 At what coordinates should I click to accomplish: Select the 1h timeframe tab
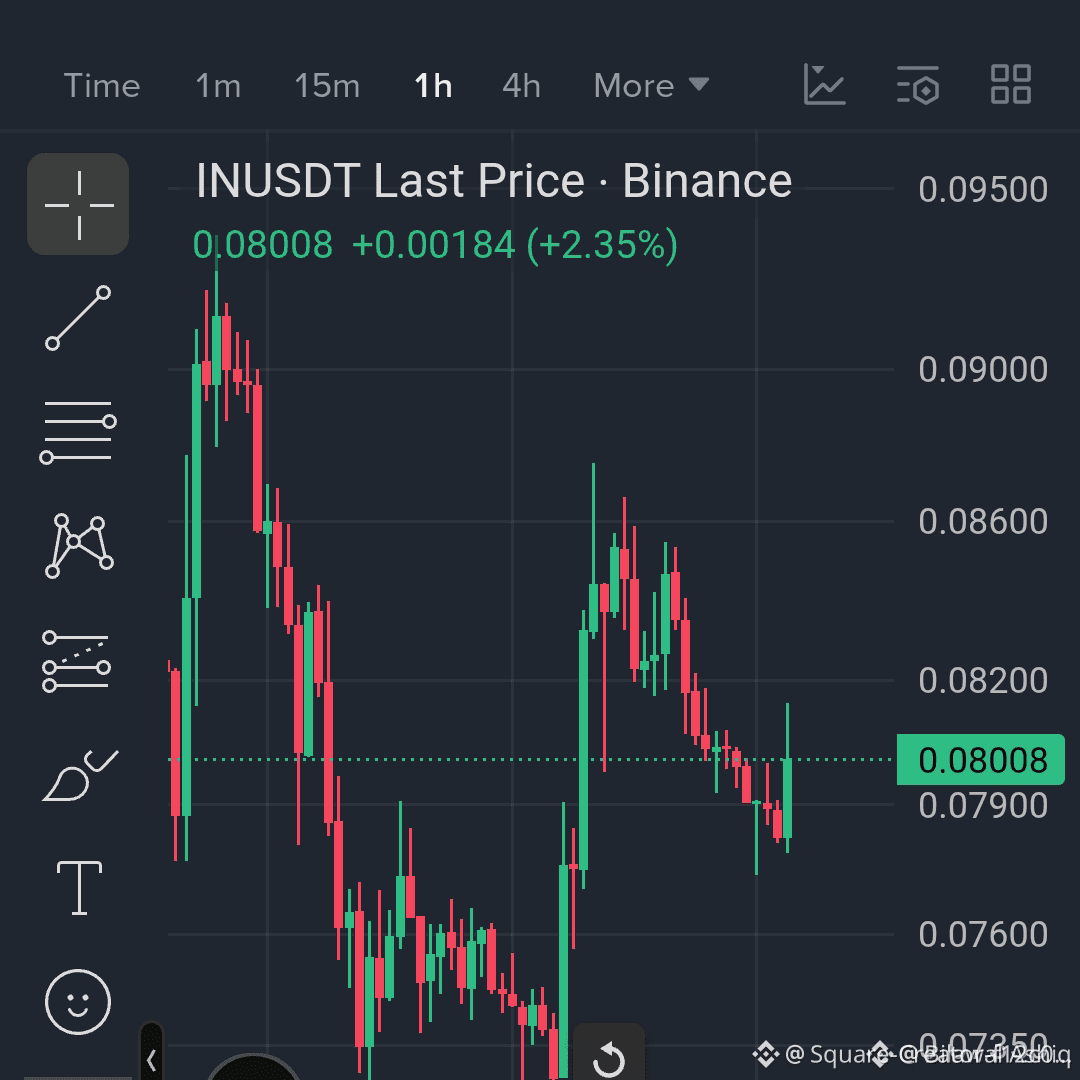pyautogui.click(x=433, y=86)
